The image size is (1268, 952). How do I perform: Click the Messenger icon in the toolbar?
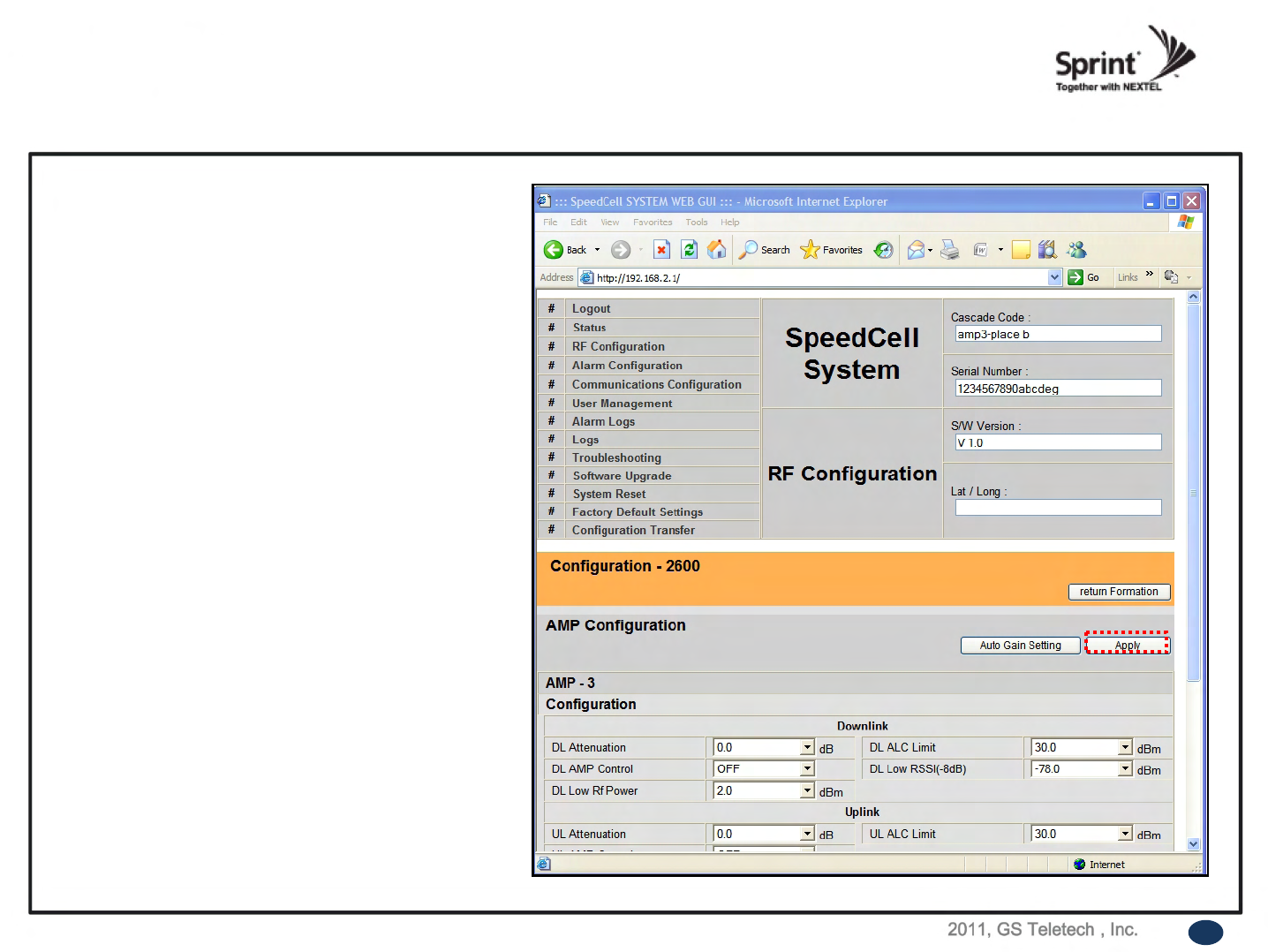(x=1076, y=250)
